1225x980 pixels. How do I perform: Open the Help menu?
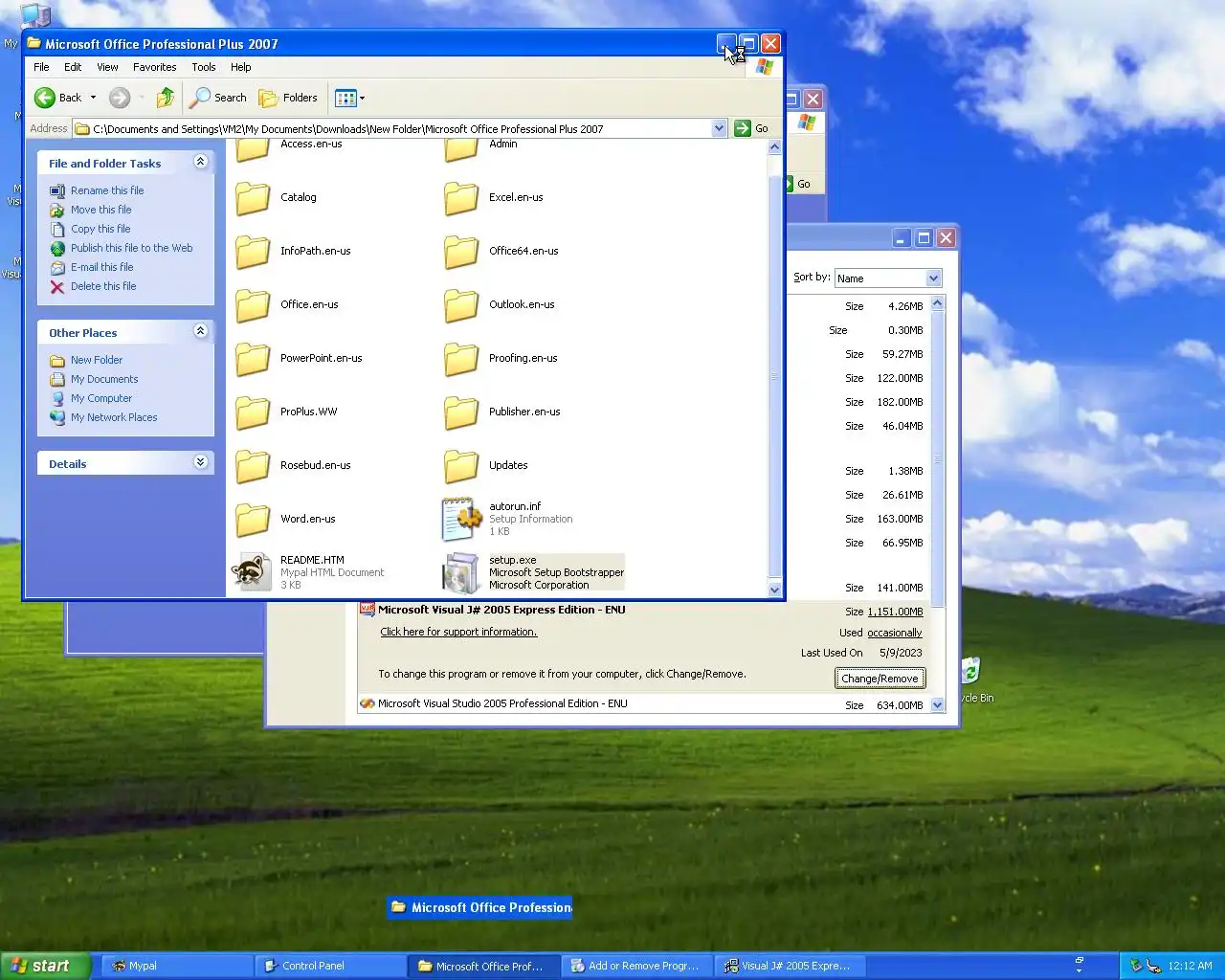tap(241, 67)
